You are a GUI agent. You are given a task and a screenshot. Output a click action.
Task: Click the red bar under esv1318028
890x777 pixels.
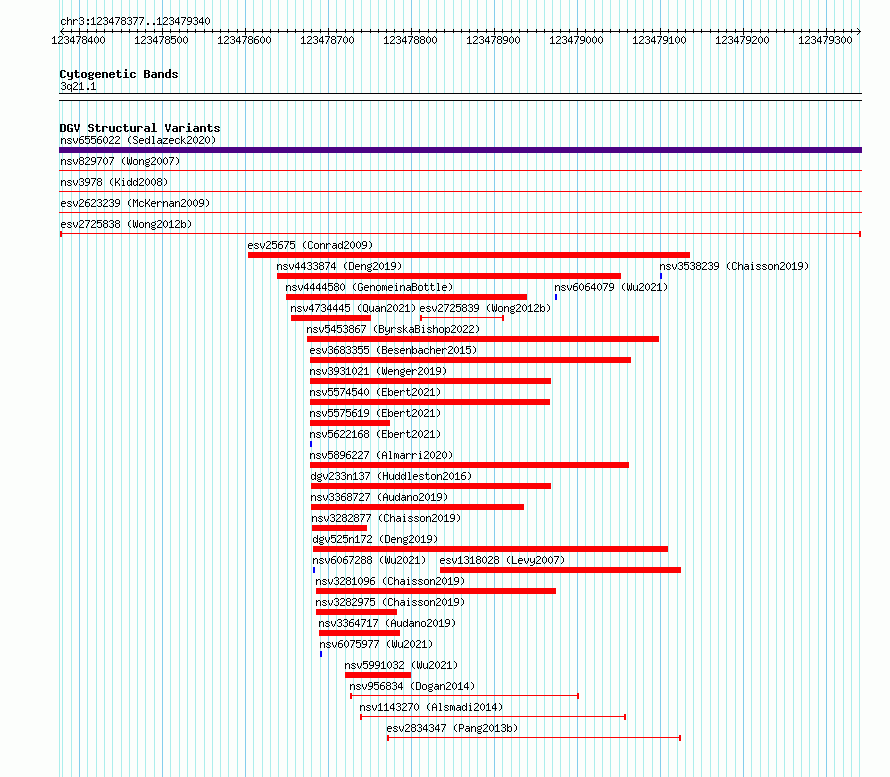click(560, 570)
